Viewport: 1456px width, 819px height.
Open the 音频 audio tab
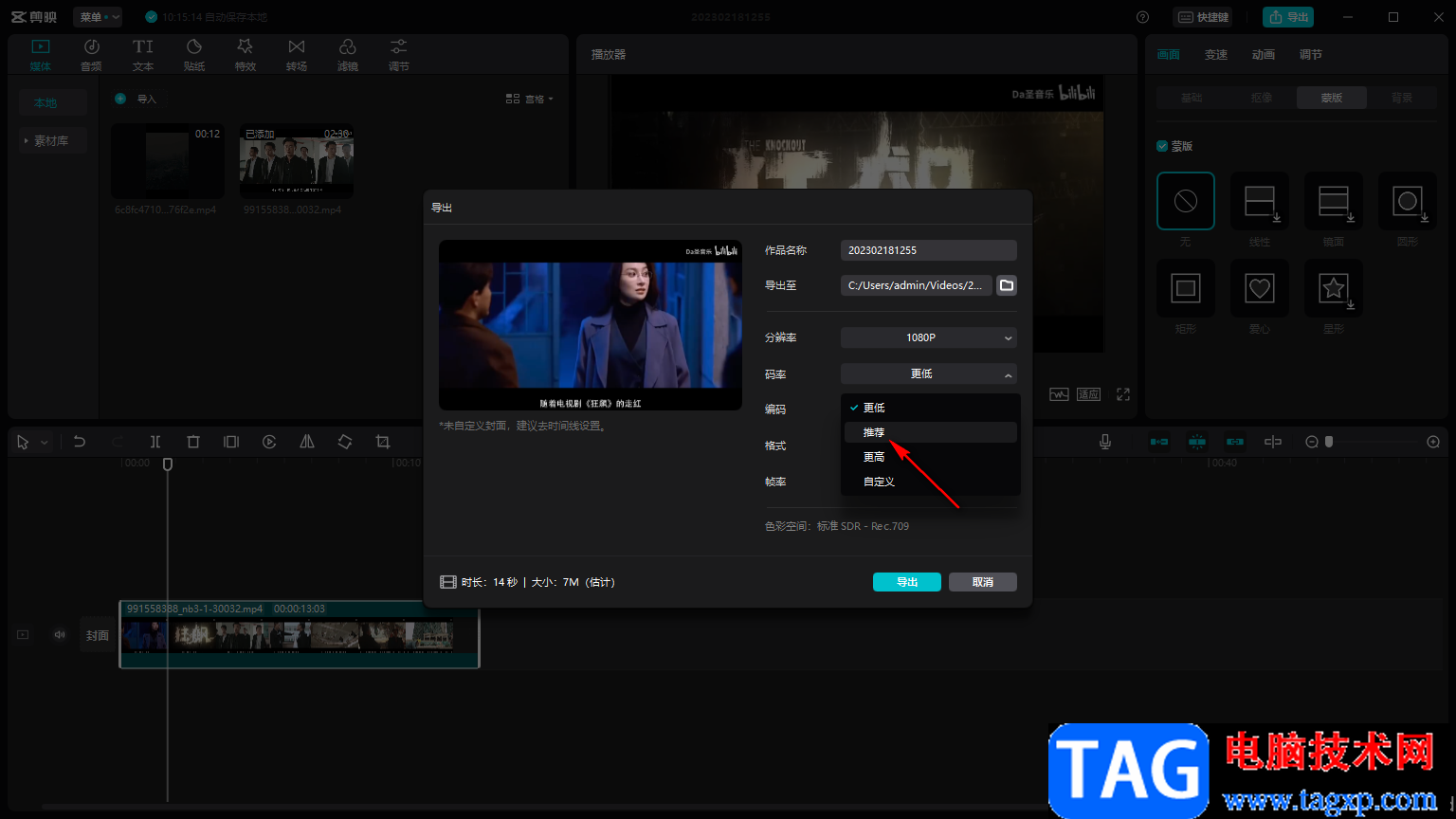(92, 55)
